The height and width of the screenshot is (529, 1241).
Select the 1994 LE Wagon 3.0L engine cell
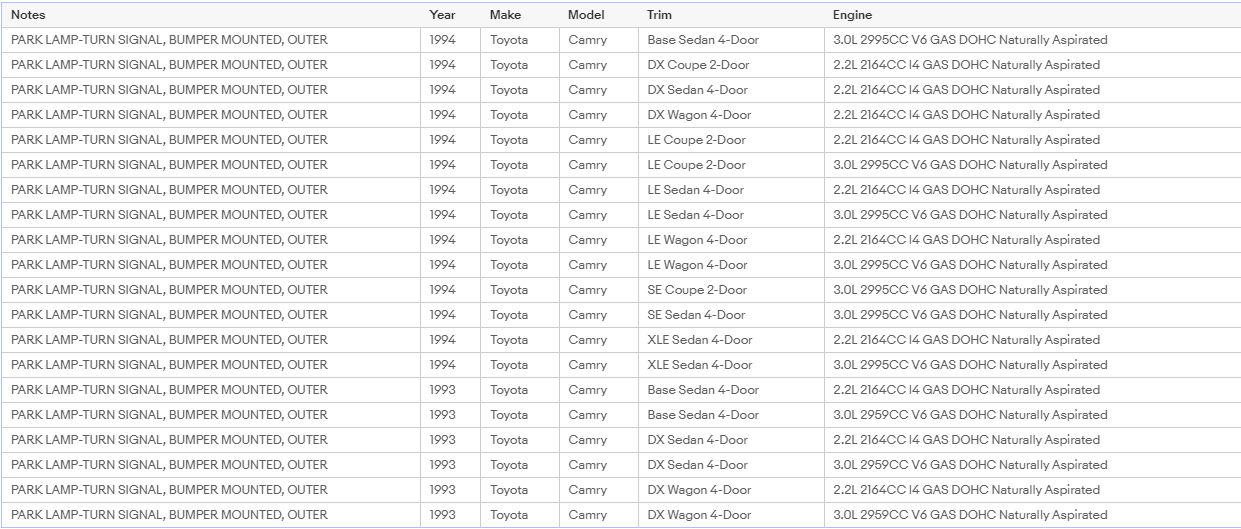point(1032,265)
